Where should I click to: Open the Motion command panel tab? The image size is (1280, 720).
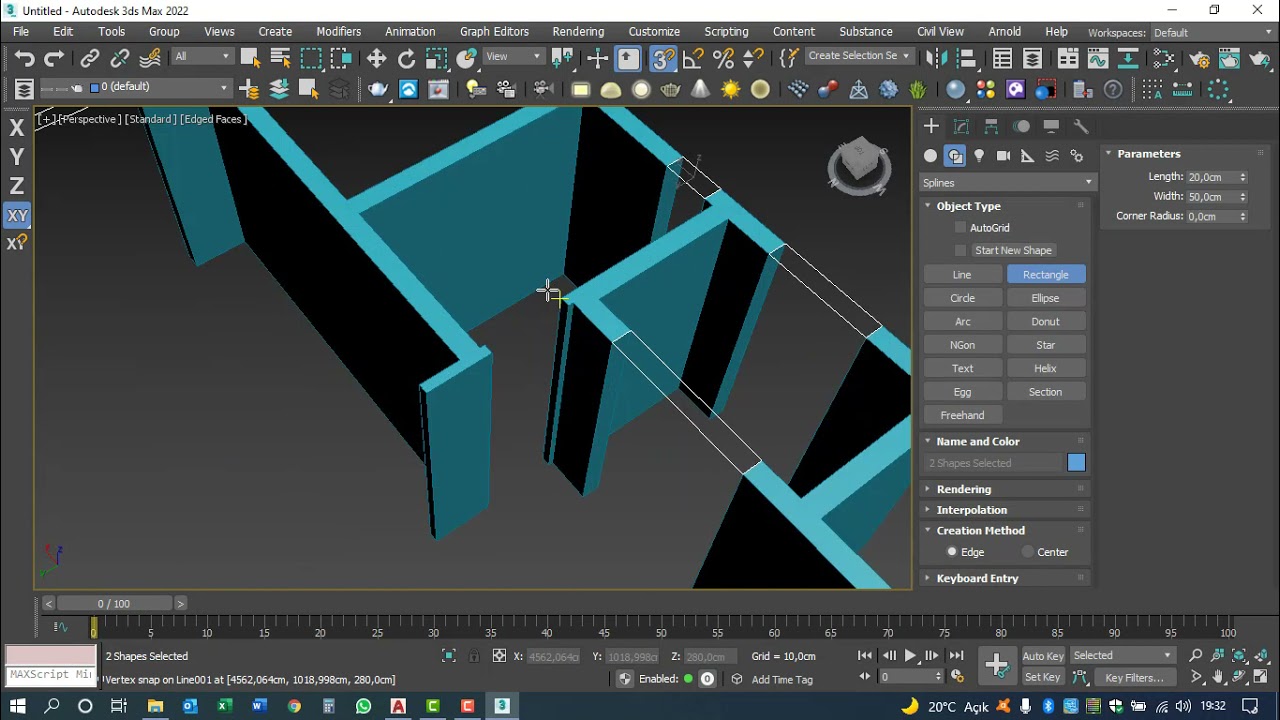(x=1021, y=126)
